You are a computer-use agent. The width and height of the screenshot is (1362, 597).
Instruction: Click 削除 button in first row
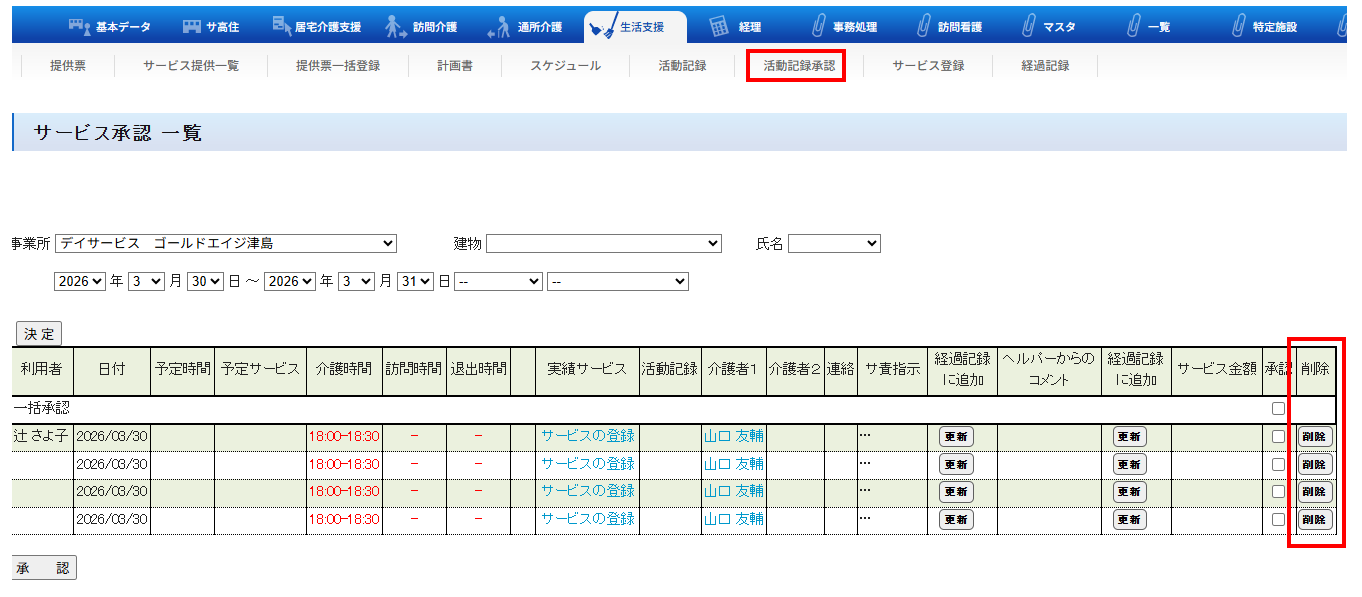coord(1314,437)
